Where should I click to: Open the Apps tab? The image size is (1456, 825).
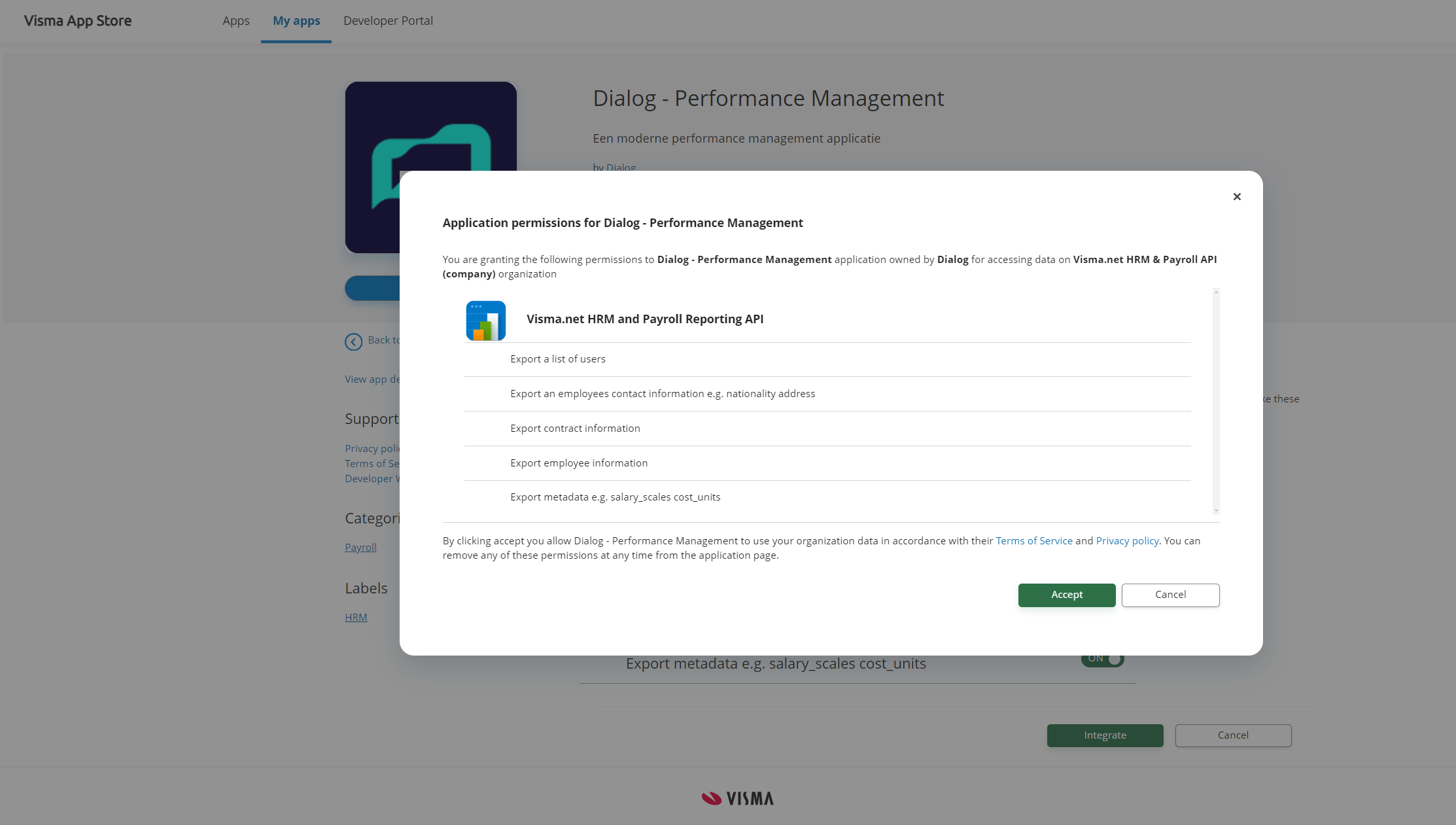[x=236, y=21]
